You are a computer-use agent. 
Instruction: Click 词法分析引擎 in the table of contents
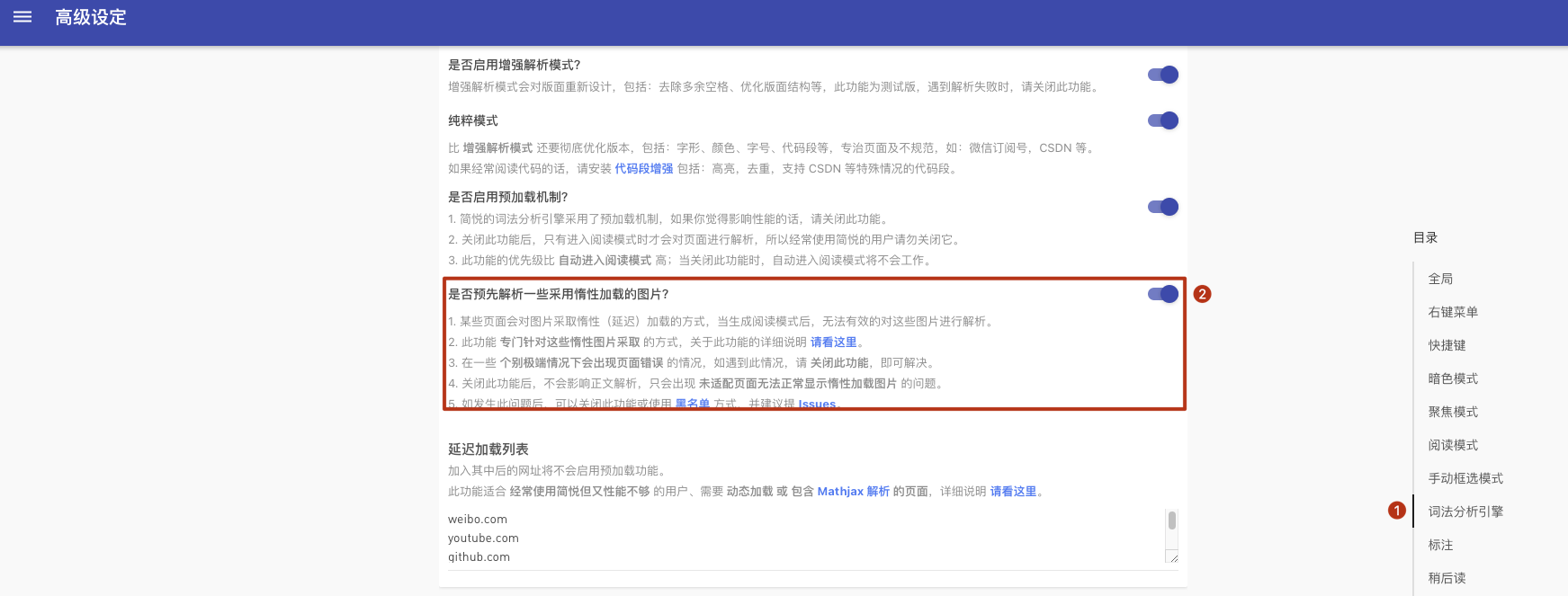point(1465,511)
